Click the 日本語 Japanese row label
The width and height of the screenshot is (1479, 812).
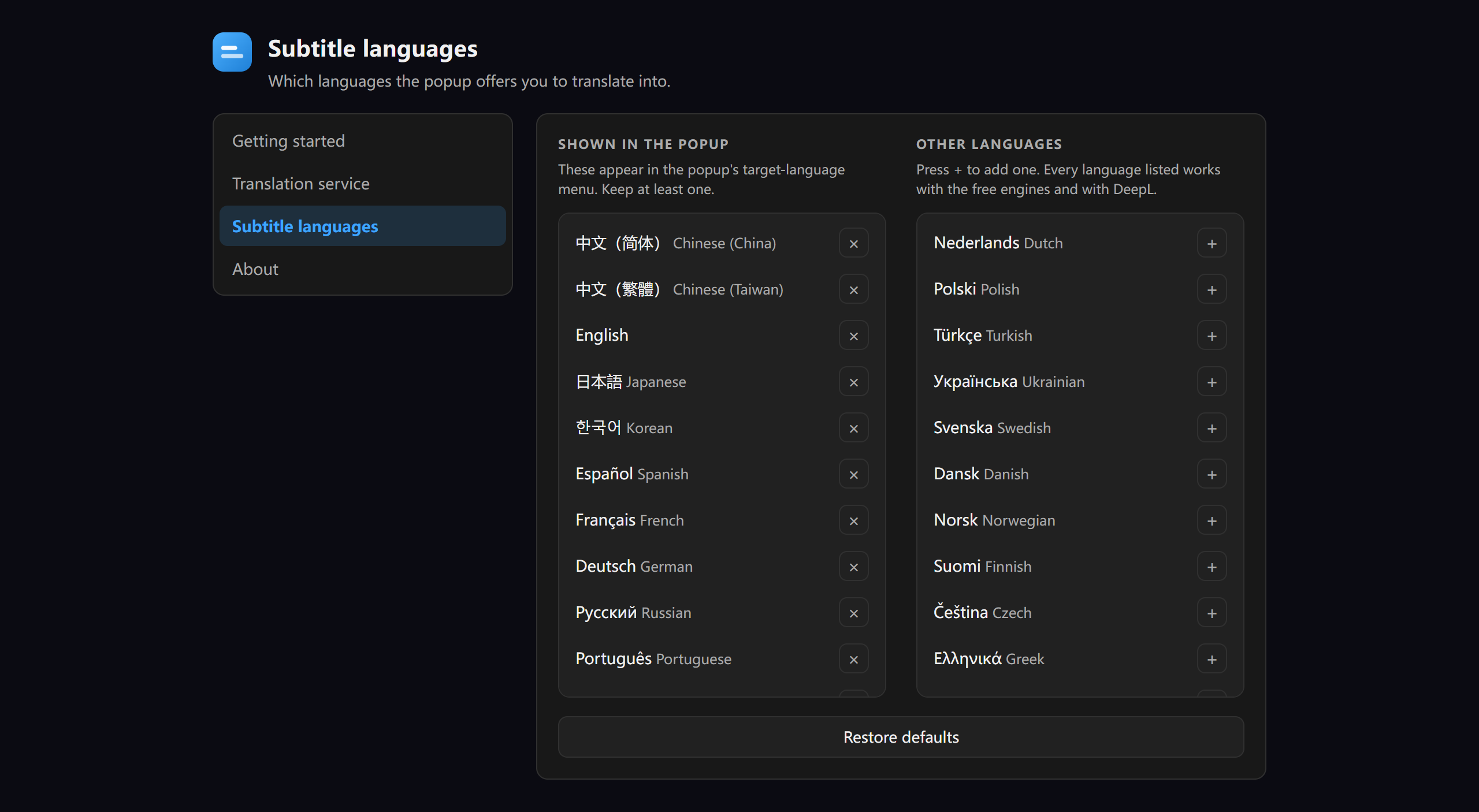click(x=630, y=382)
